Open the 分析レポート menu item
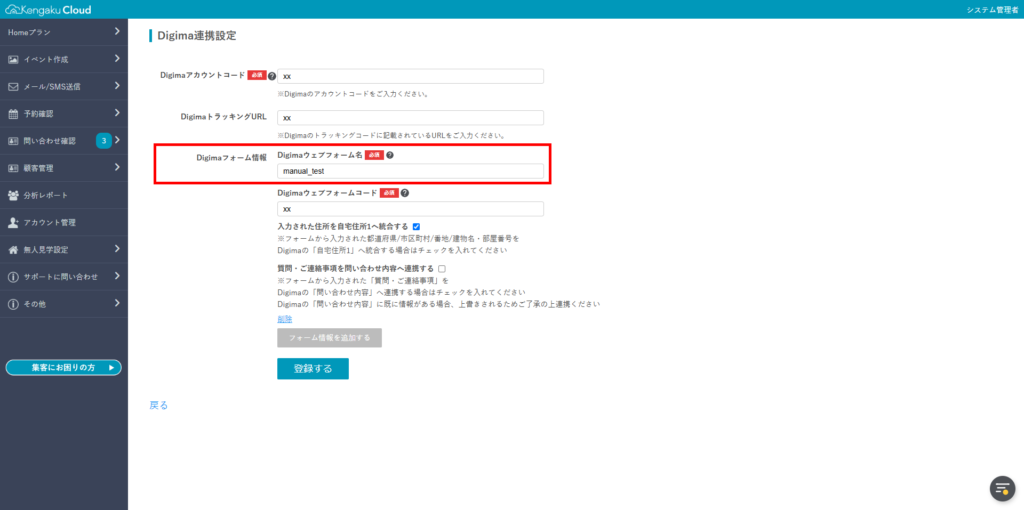Image resolution: width=1024 pixels, height=510 pixels. [x=64, y=195]
